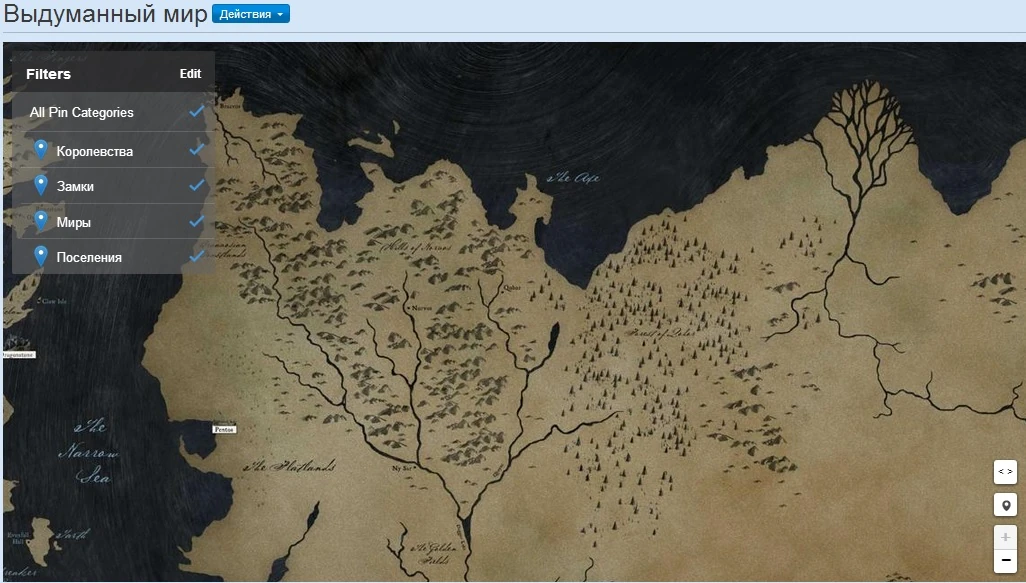1026x583 pixels.
Task: Zoom in with the plus button
Action: tap(1005, 537)
